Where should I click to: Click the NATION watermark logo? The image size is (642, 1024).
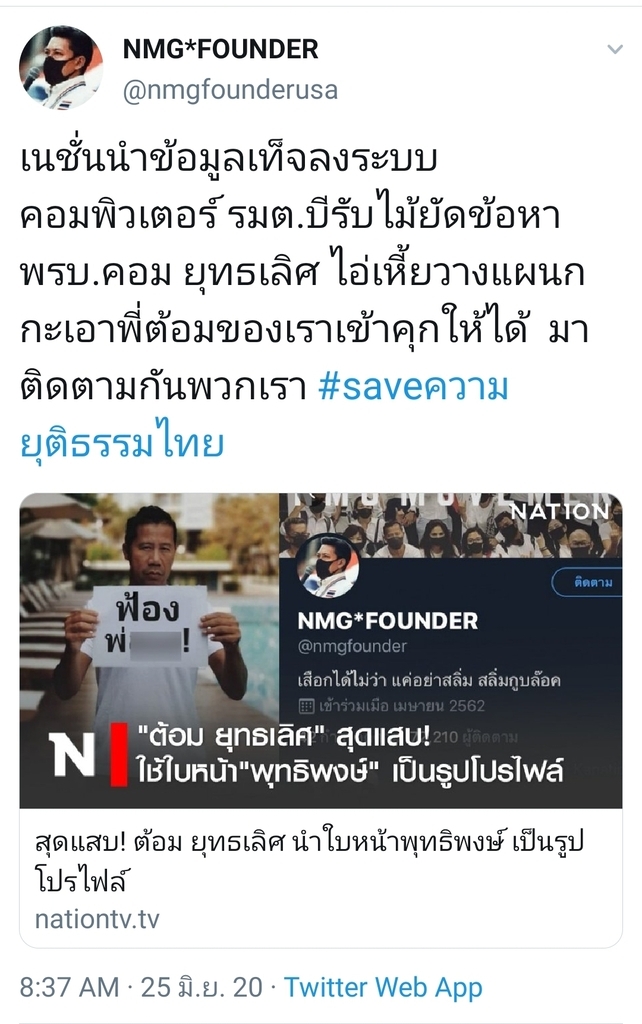[559, 511]
